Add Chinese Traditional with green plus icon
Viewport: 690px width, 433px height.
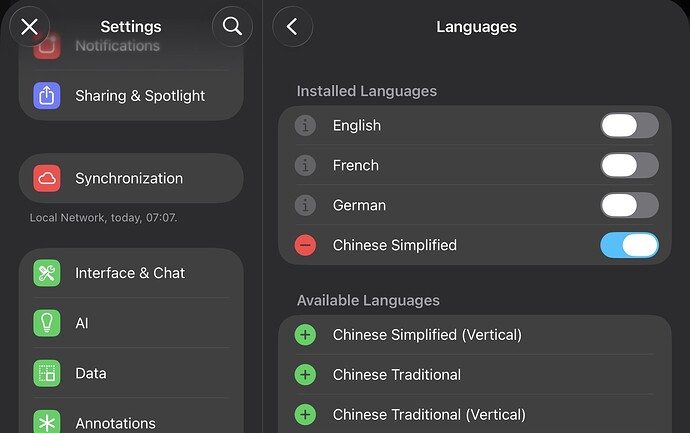[306, 375]
